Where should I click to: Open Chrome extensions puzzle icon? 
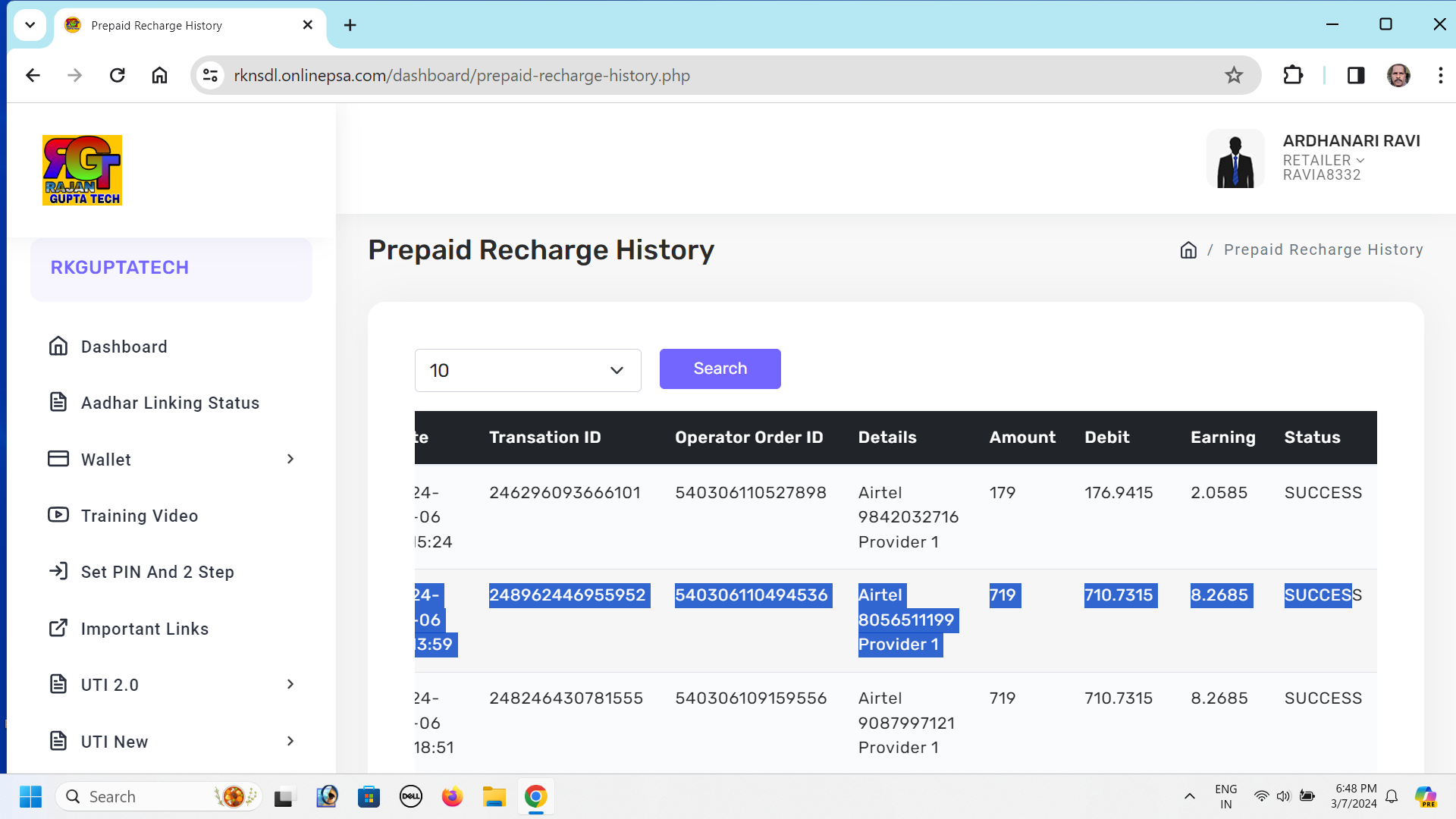pos(1293,75)
